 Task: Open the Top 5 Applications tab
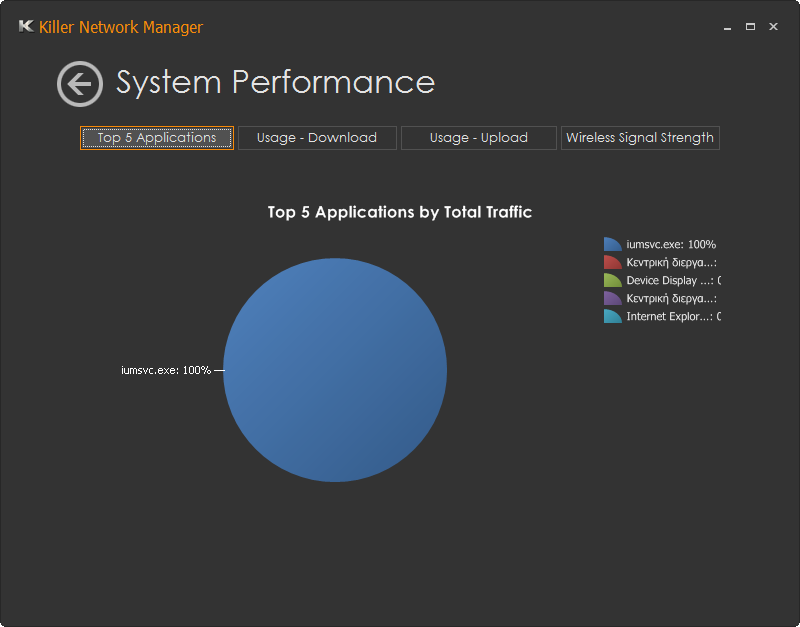(x=157, y=138)
